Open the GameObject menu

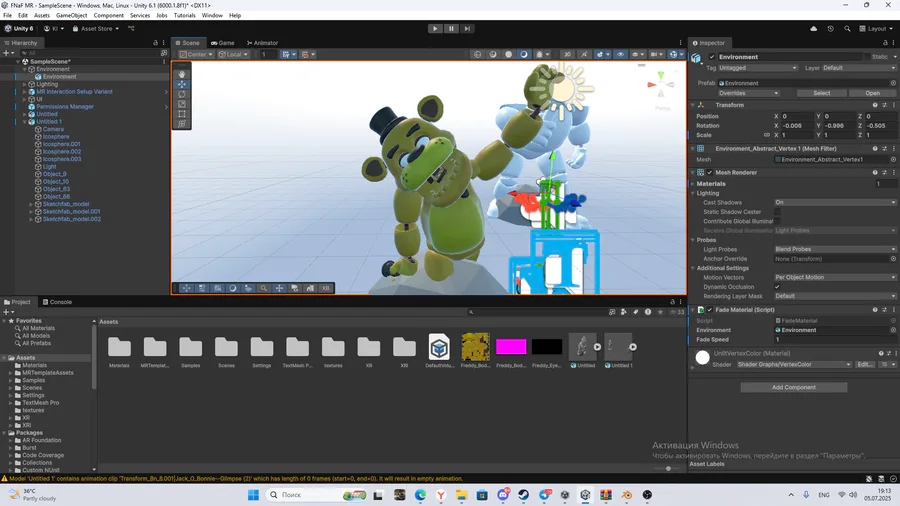click(x=72, y=15)
